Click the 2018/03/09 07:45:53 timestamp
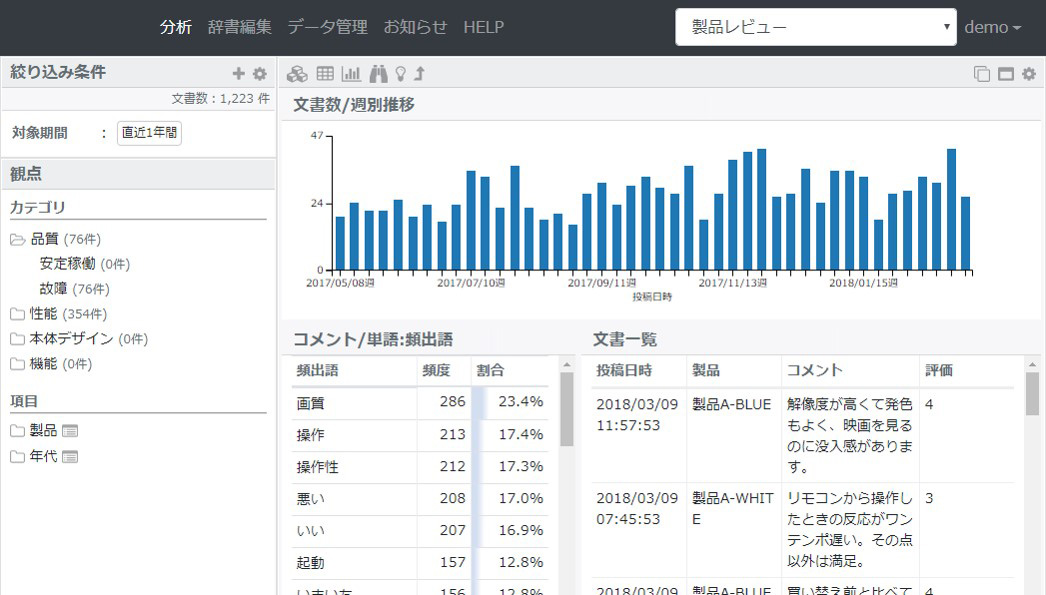Viewport: 1046px width, 595px height. 637,508
